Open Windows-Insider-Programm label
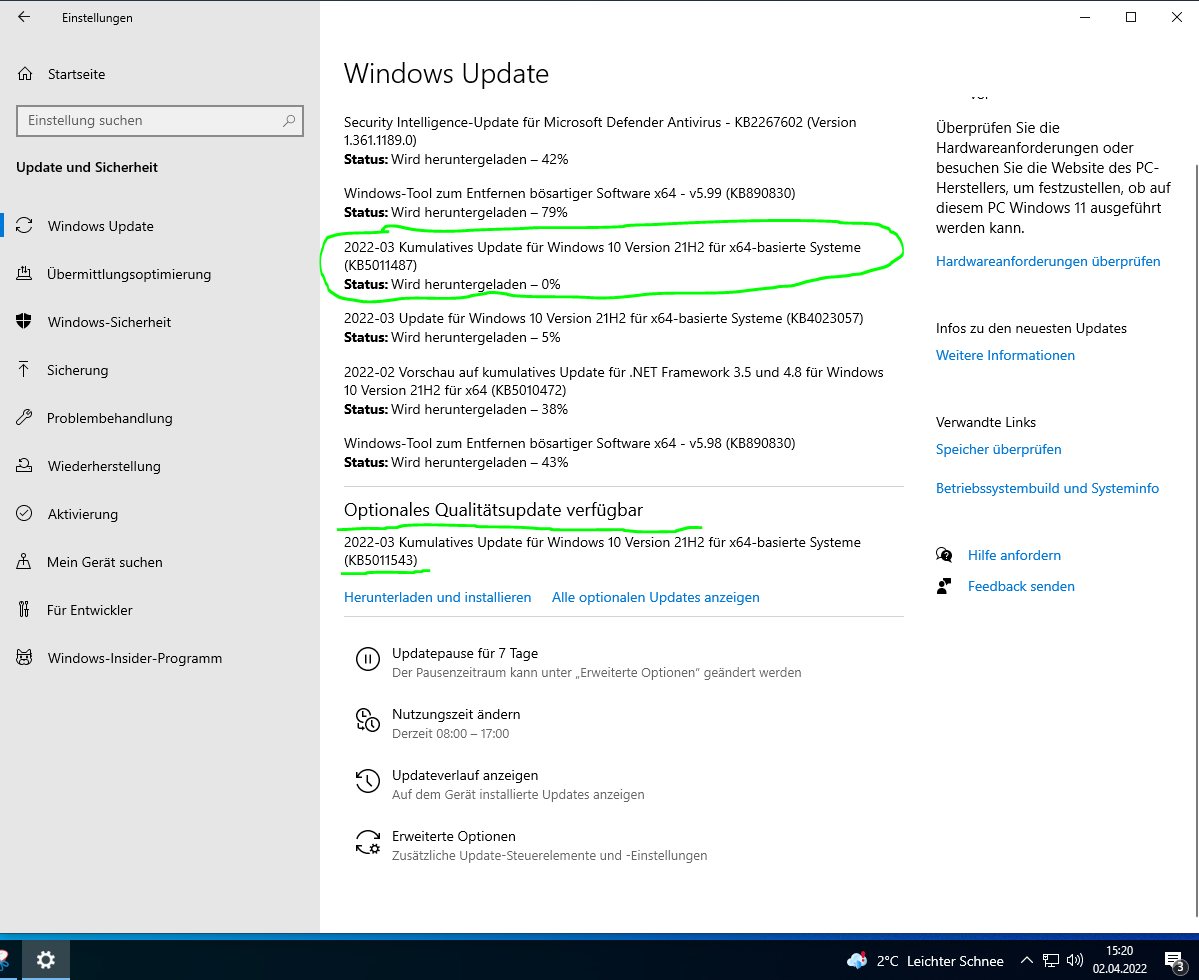This screenshot has width=1199, height=980. [135, 658]
